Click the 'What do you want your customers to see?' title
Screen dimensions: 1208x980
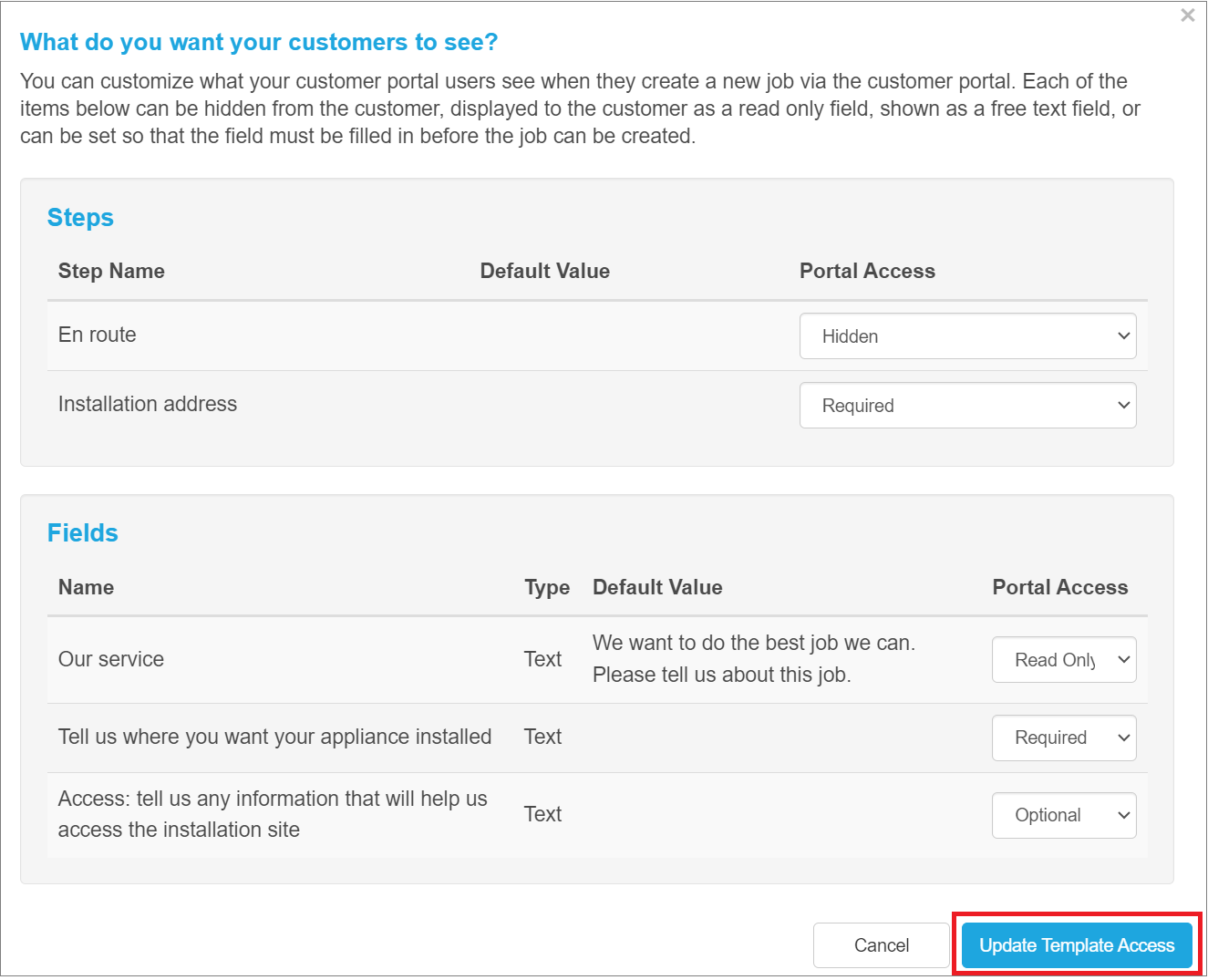[x=259, y=42]
